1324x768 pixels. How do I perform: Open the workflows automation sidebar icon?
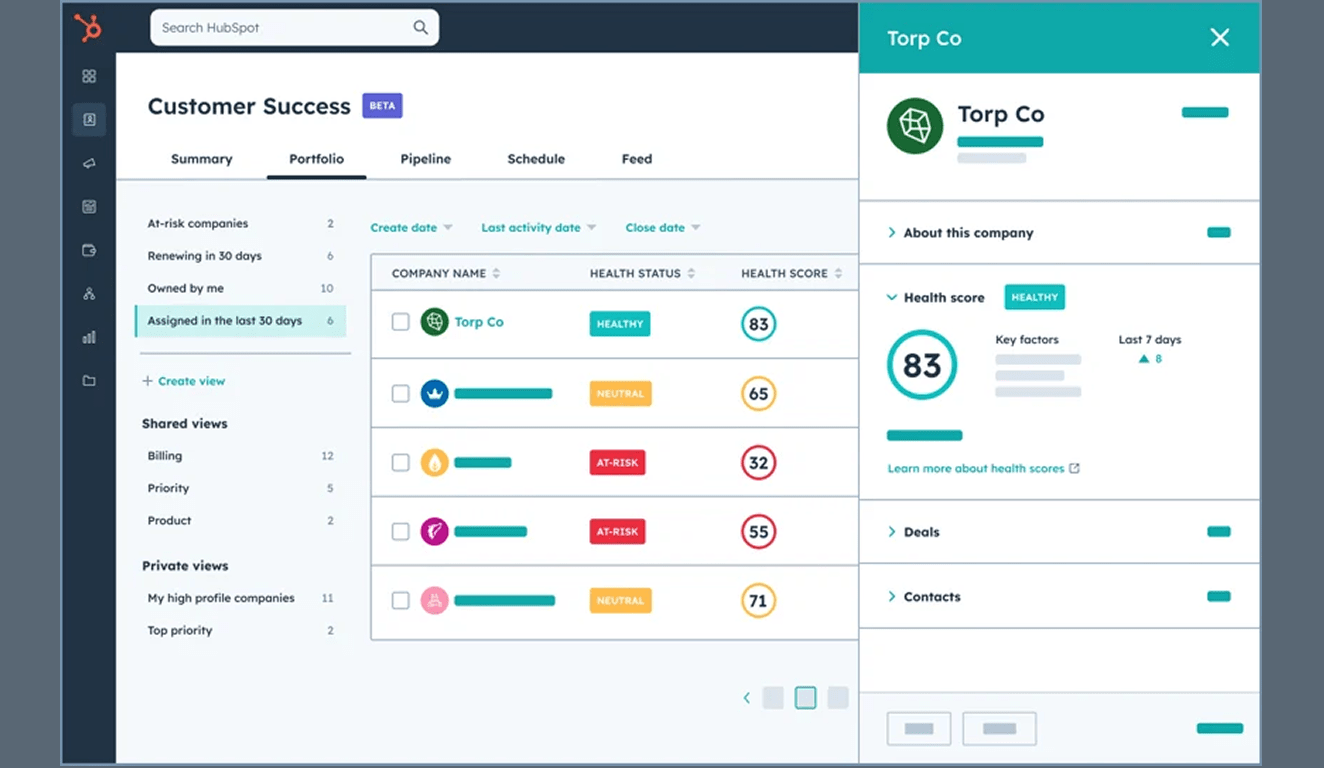click(88, 293)
